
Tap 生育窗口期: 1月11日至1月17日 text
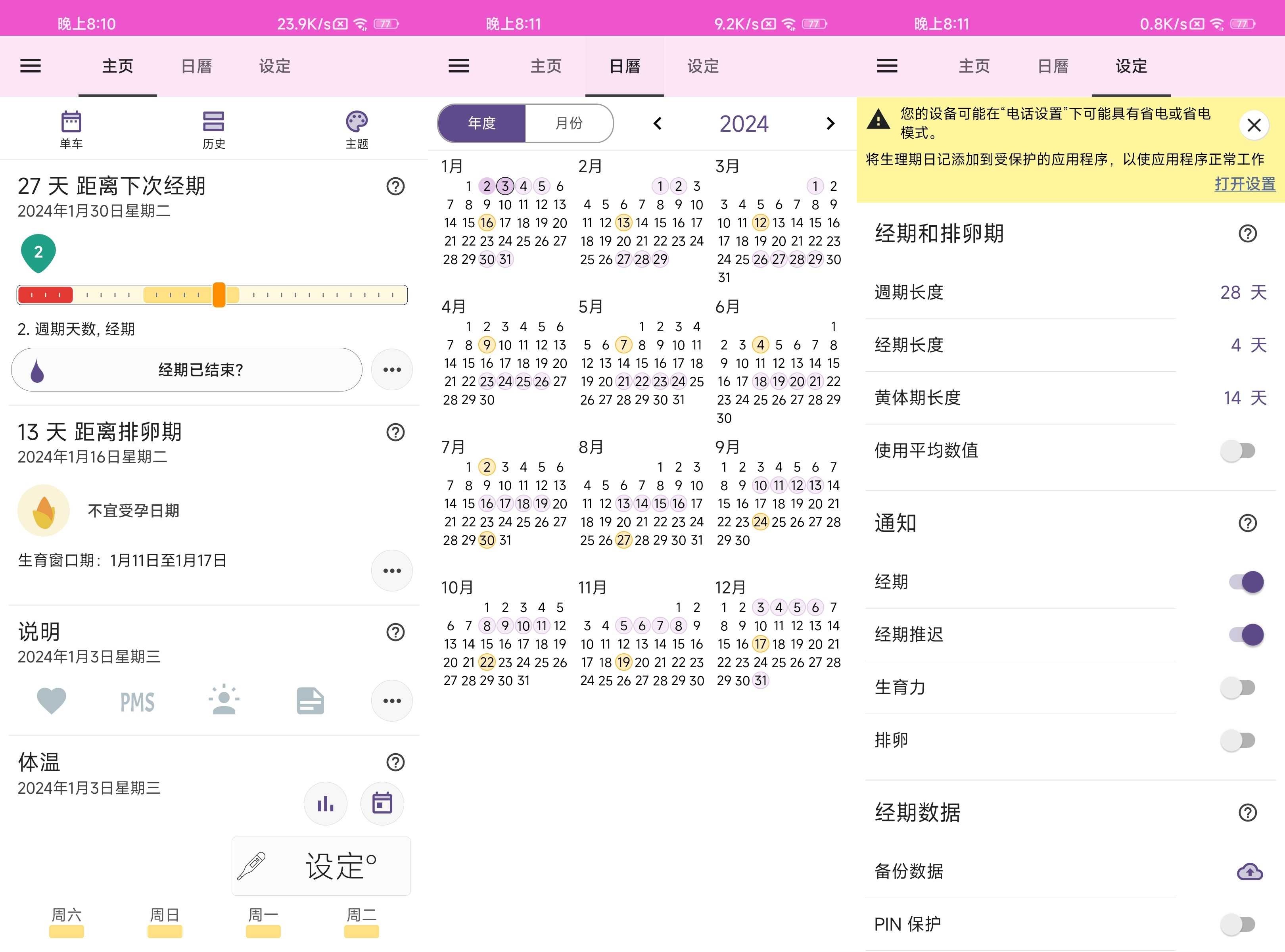pyautogui.click(x=122, y=560)
